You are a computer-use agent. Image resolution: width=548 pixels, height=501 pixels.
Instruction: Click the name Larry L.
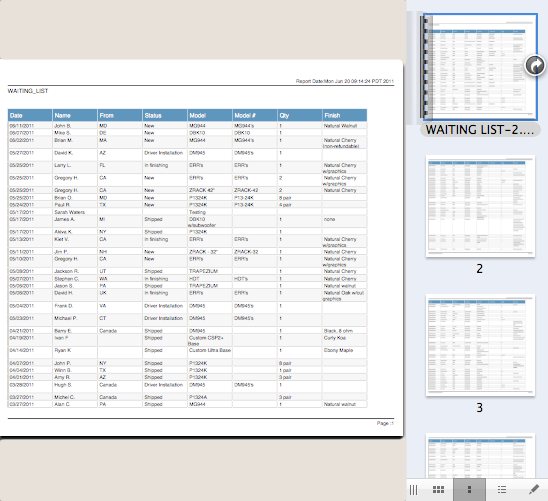pos(63,165)
